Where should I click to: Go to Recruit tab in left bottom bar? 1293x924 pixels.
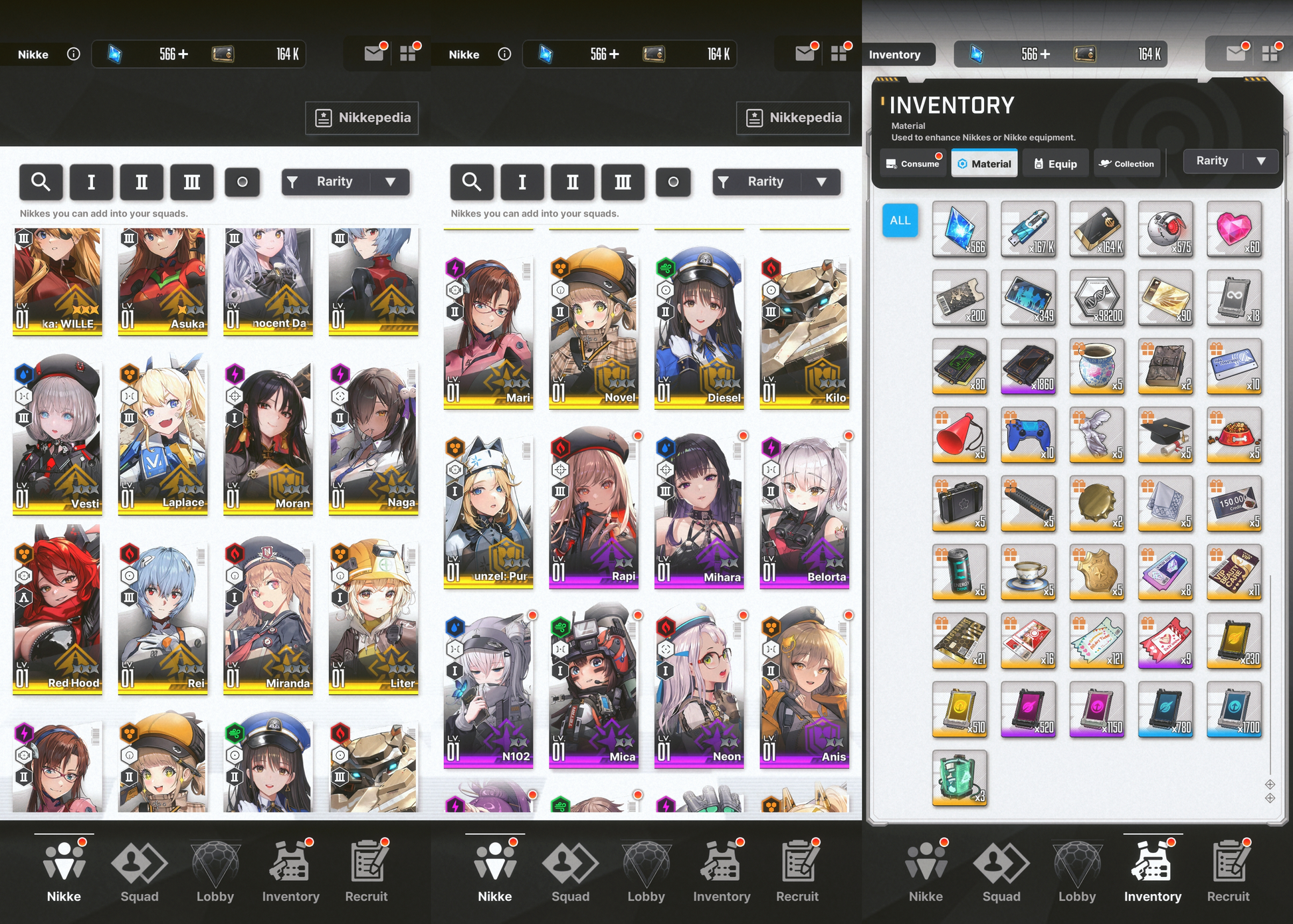[366, 872]
